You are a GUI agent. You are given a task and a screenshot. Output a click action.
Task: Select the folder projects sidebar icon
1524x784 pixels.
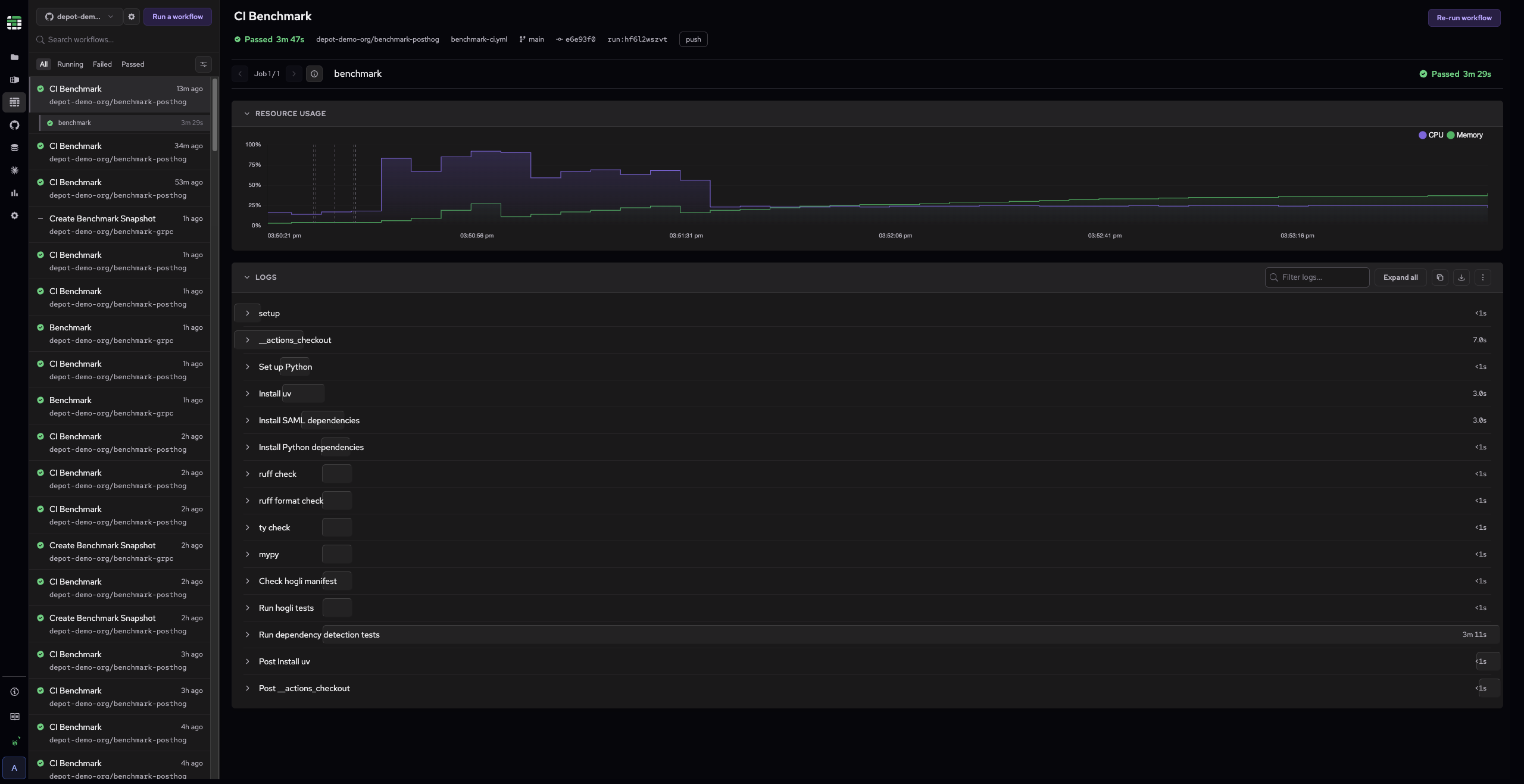(14, 57)
